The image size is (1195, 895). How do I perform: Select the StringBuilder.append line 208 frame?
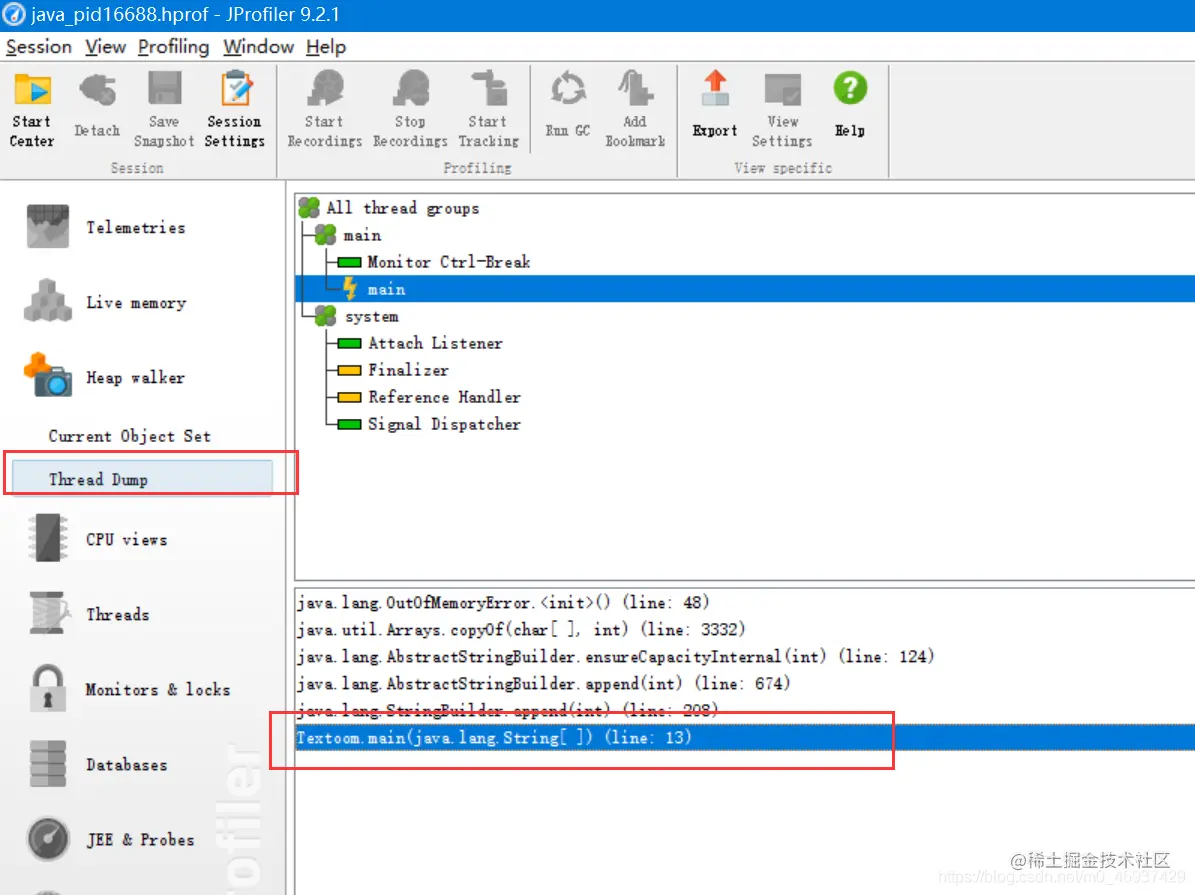pyautogui.click(x=508, y=710)
